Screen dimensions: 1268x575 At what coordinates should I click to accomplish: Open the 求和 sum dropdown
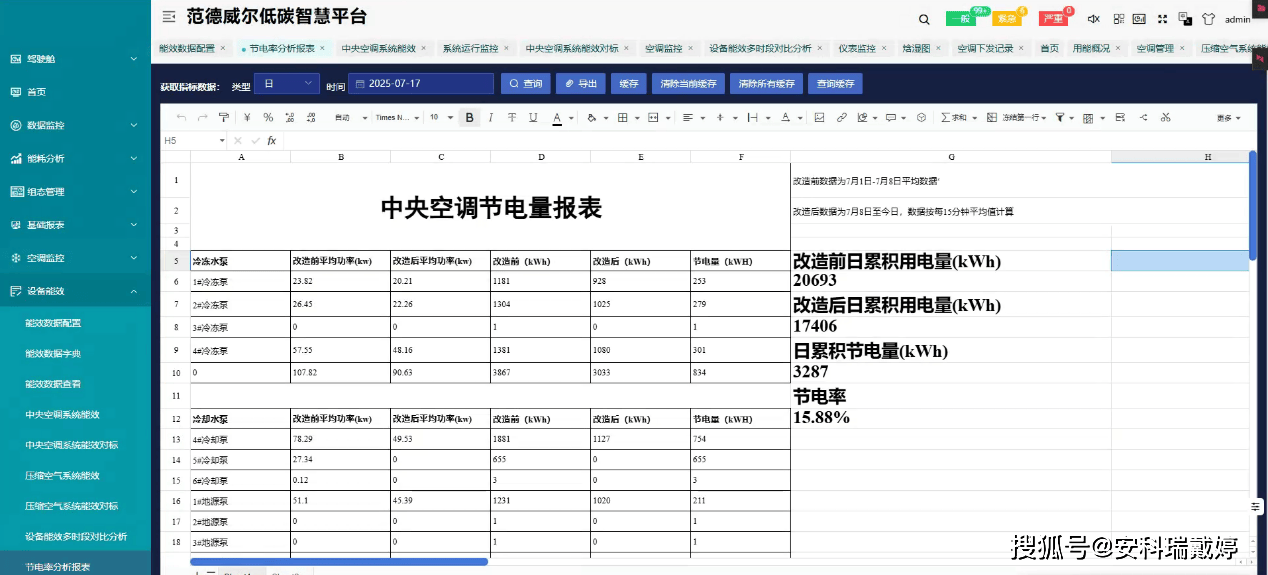(960, 118)
